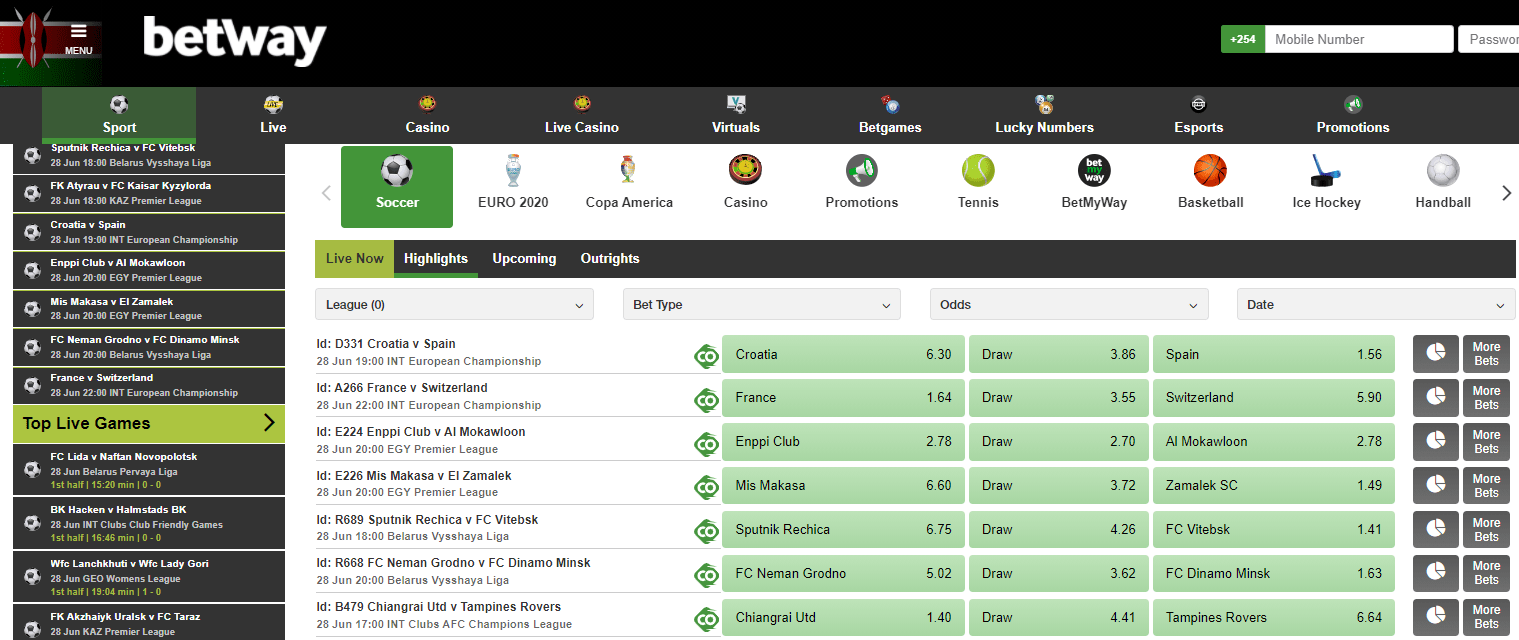Open statistics chart for Croatia v Spain
This screenshot has height=640, width=1519.
[x=1435, y=354]
